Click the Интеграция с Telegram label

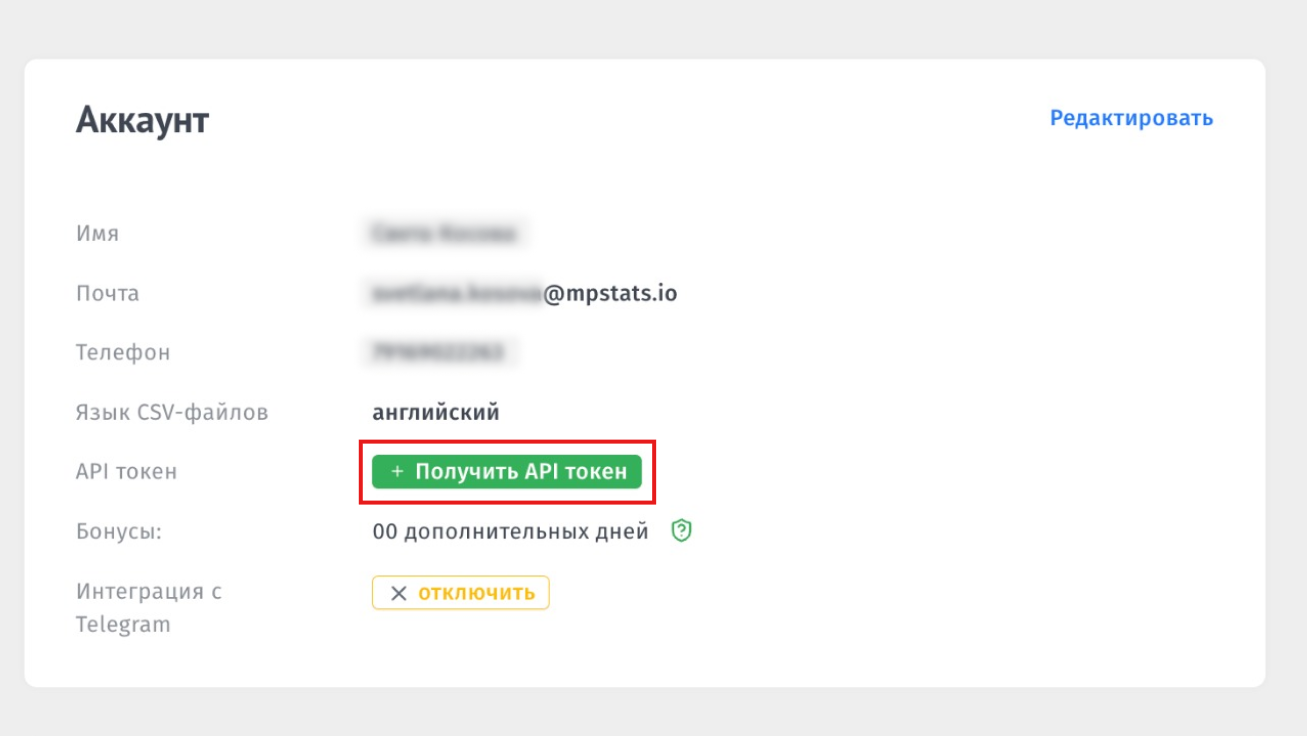tap(149, 608)
